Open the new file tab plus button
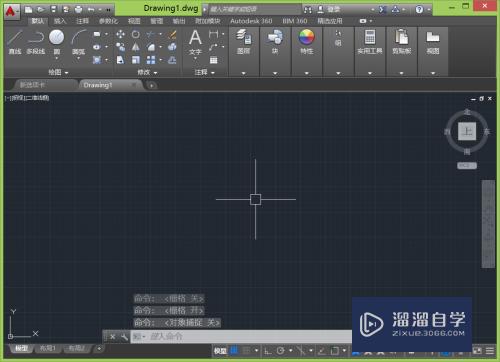Screen dimensions: 500x362 [x=151, y=86]
